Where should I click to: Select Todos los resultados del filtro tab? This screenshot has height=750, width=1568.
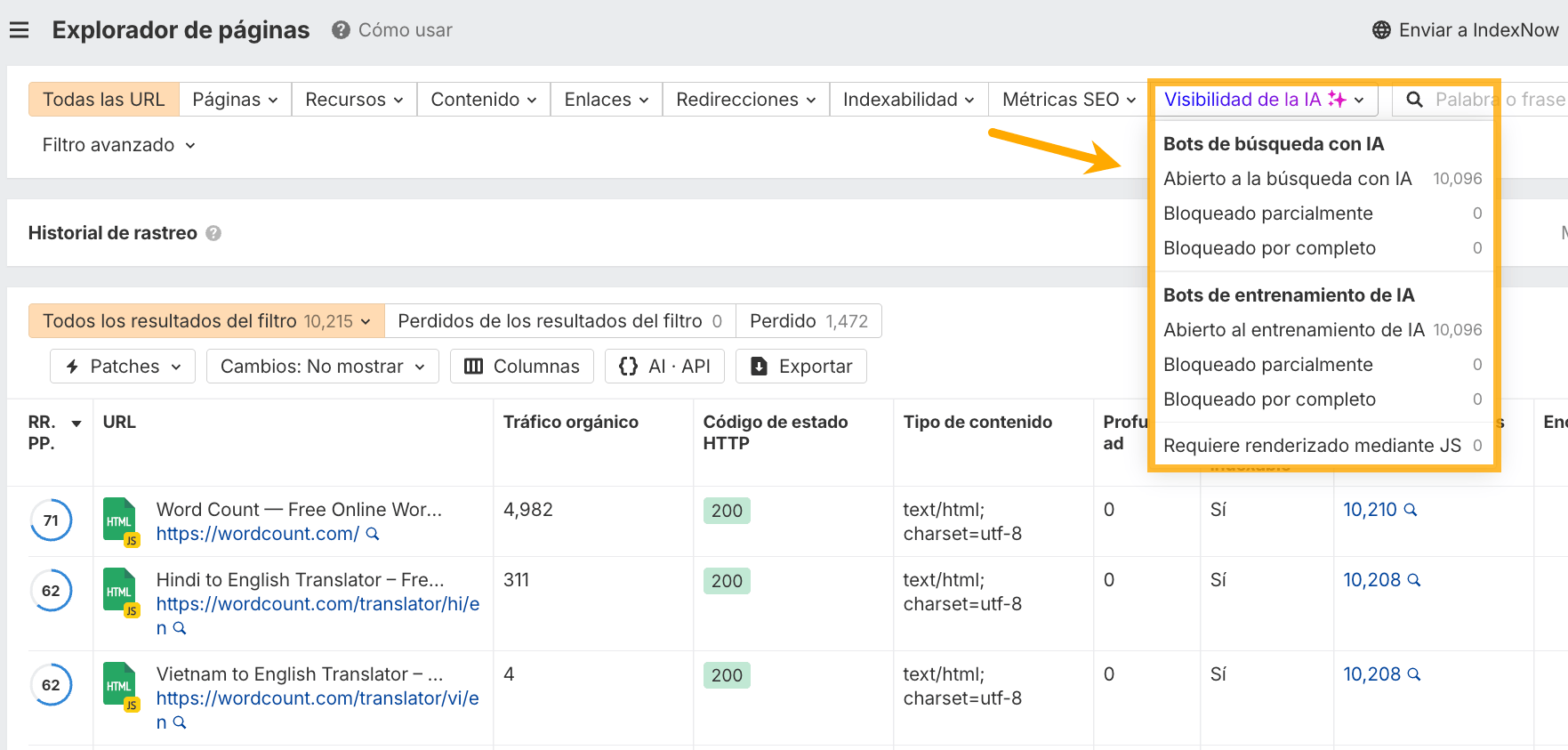[x=206, y=321]
